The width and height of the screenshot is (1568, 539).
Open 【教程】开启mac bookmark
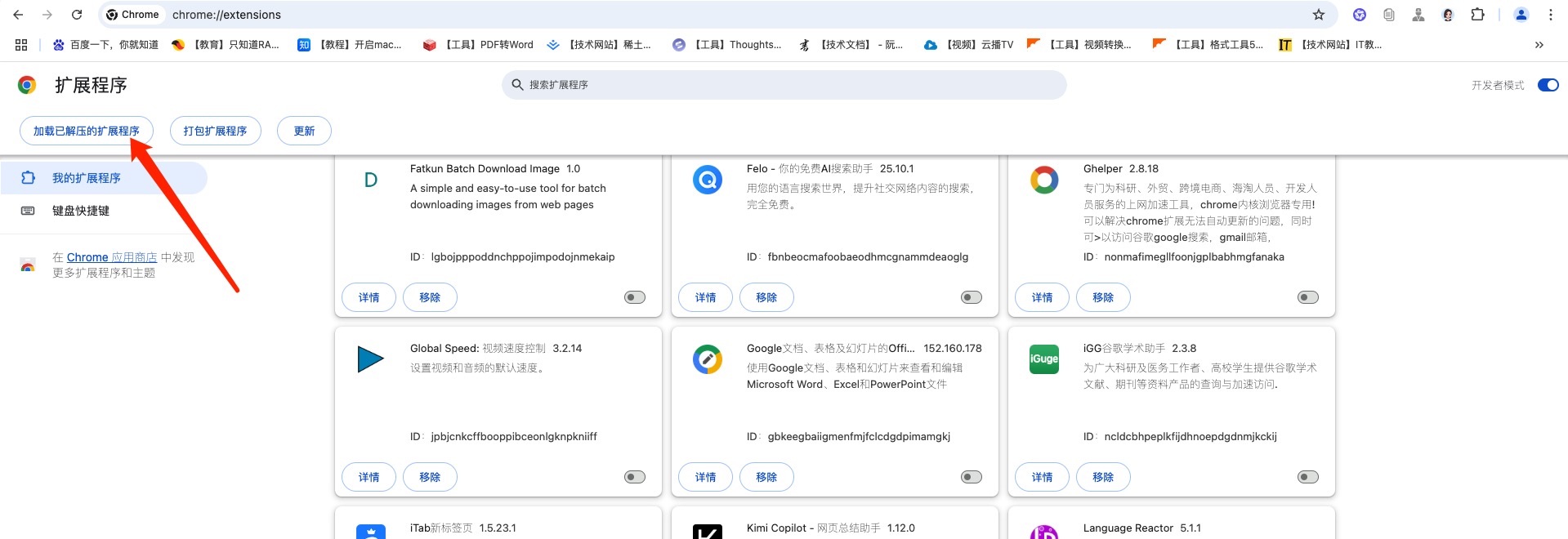[350, 45]
